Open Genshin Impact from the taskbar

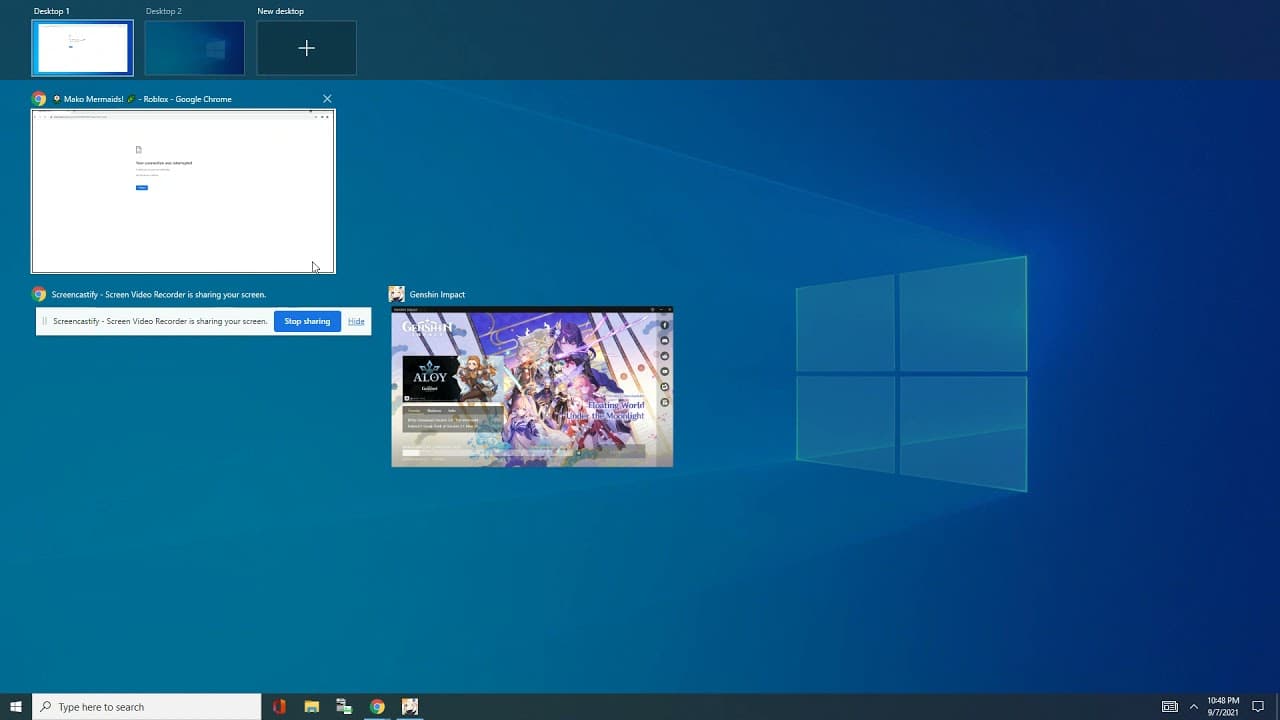[x=410, y=707]
